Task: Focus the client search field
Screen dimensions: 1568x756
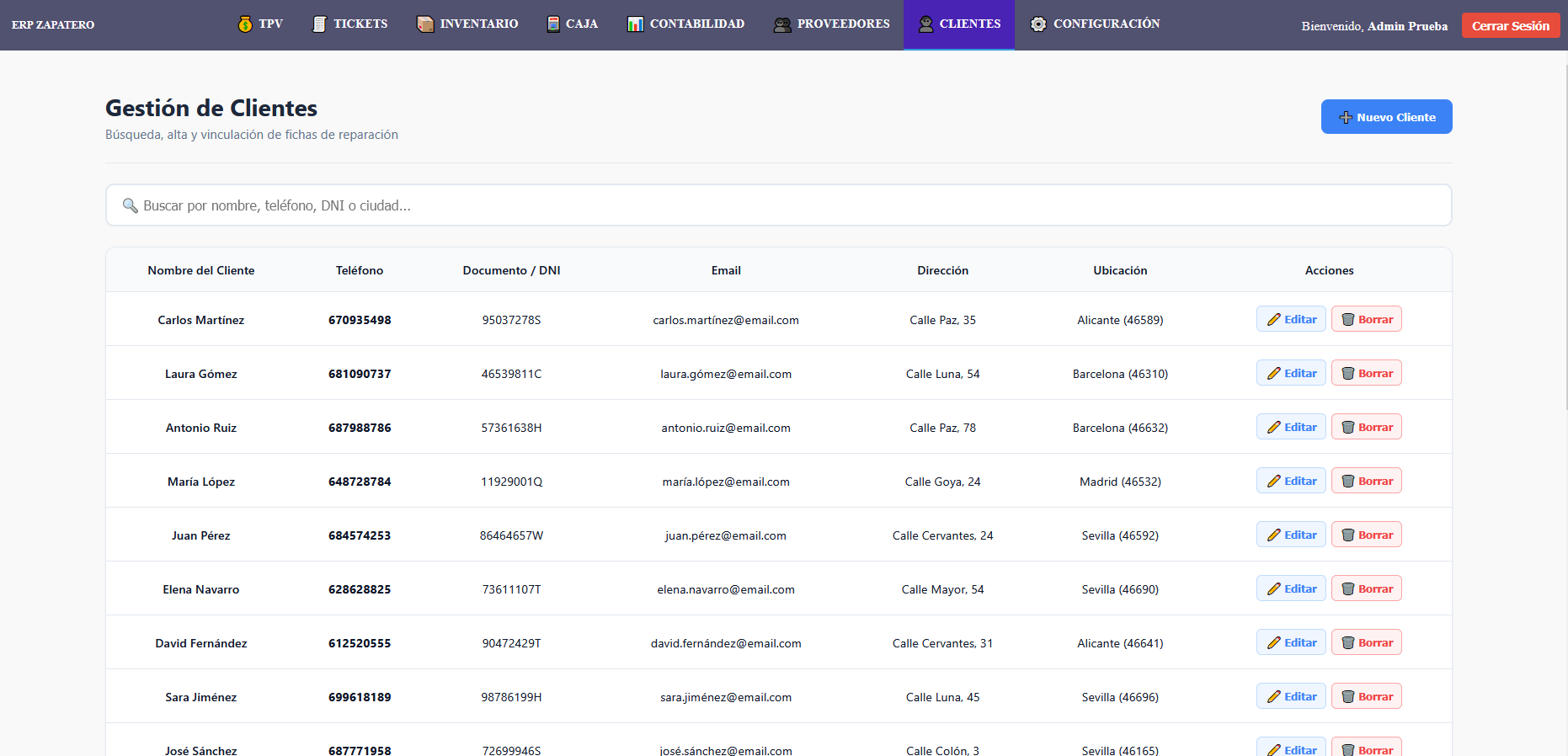Action: [x=779, y=205]
